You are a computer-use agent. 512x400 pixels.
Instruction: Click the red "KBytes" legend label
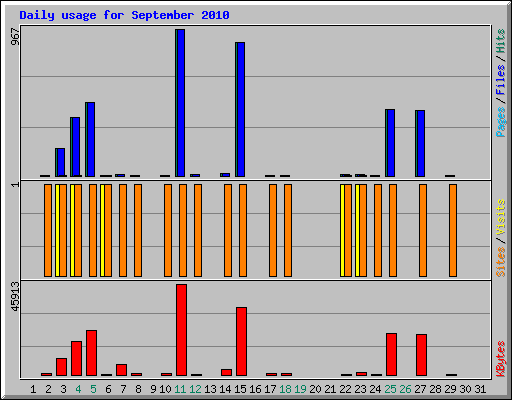(x=501, y=359)
